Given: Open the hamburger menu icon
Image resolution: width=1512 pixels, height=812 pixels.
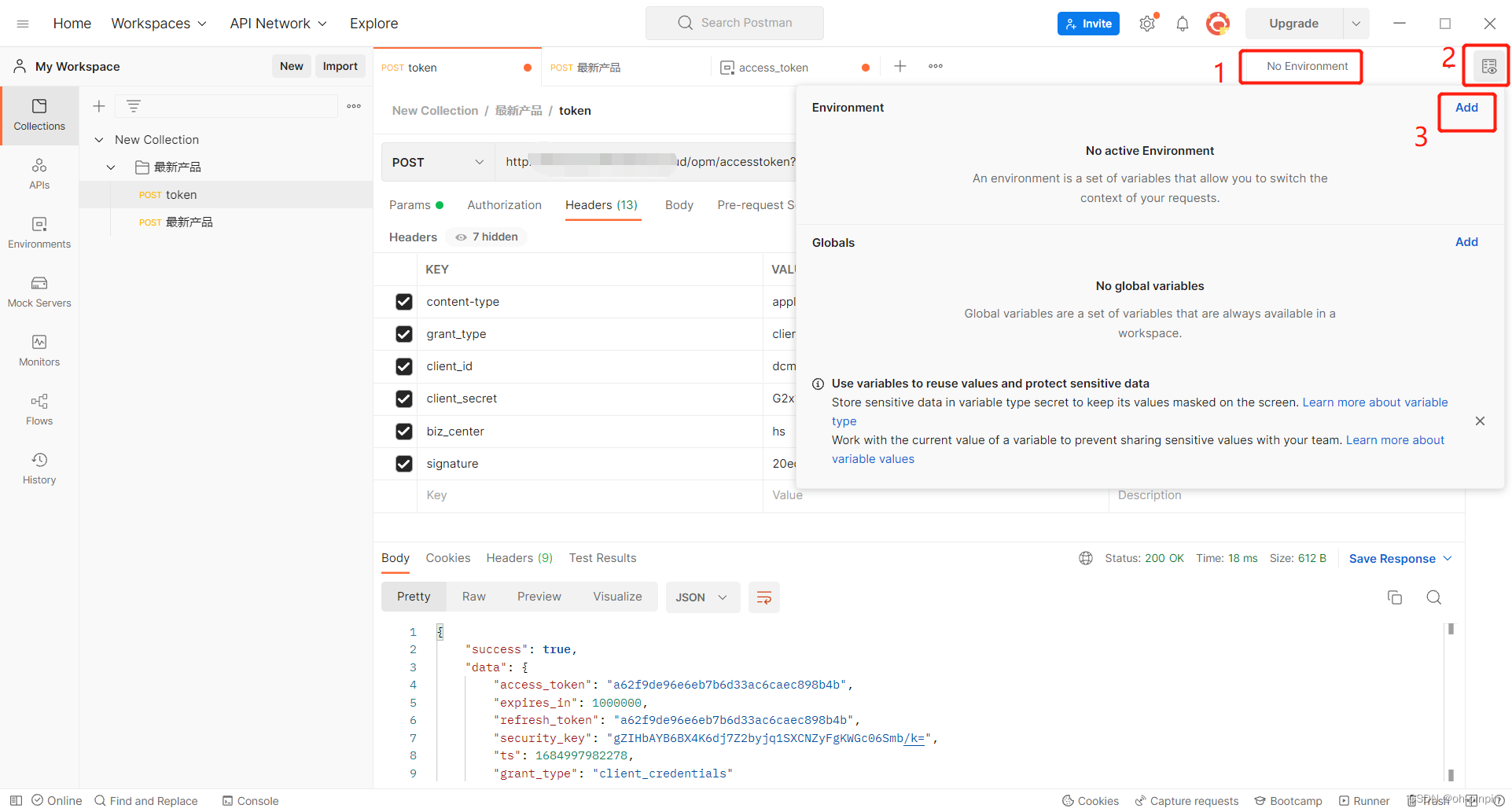Looking at the screenshot, I should coord(23,24).
